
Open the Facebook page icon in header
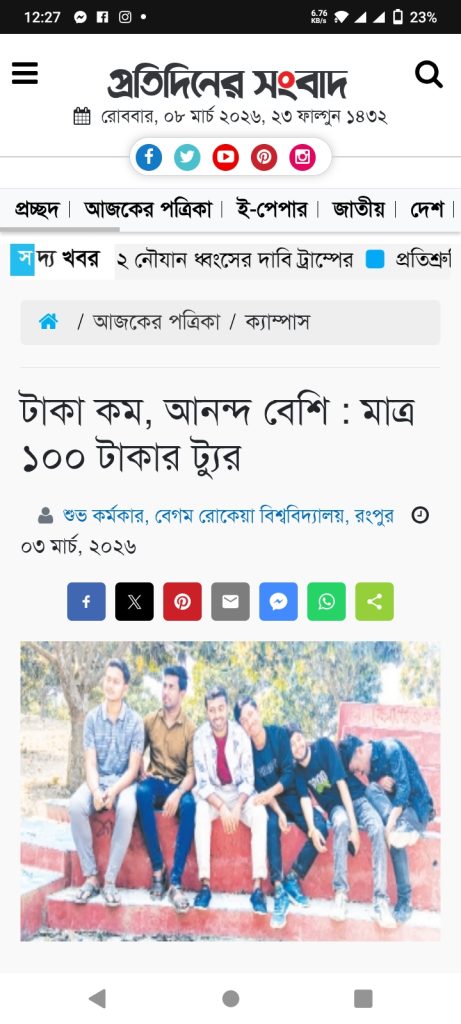click(149, 157)
